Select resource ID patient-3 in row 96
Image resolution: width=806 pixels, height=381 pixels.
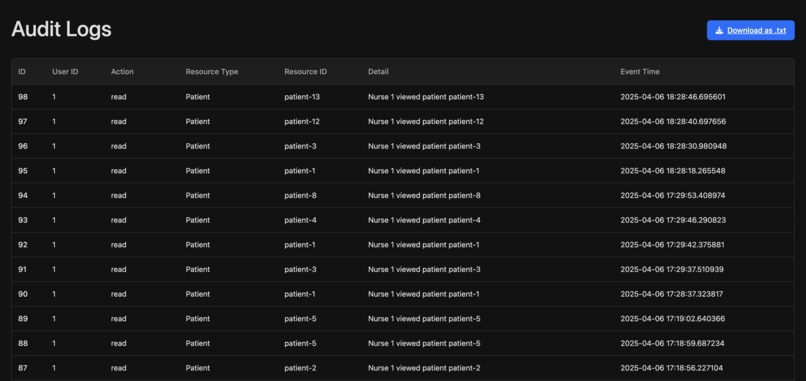click(x=300, y=146)
